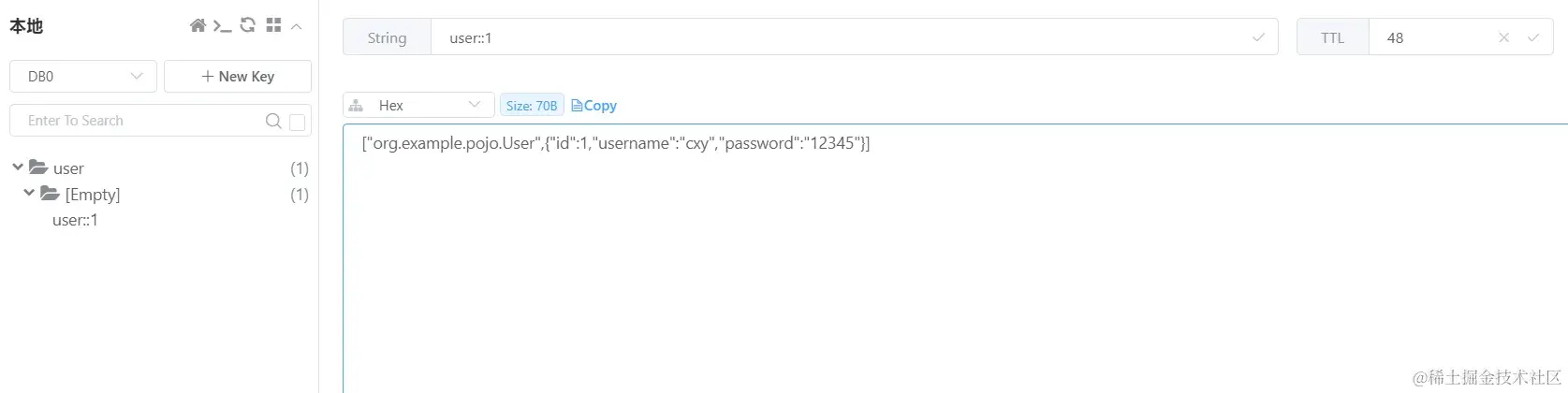Viewport: 1568px width, 393px height.
Task: Clear the TTL value with the X icon
Action: (1503, 37)
